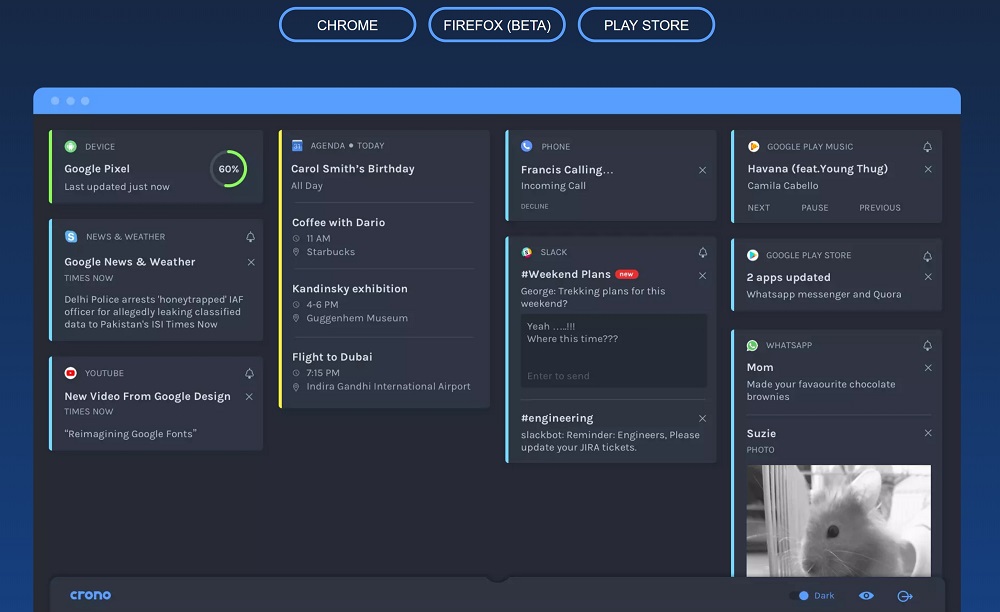This screenshot has height=612, width=1000.
Task: Click the red 'new' badge
Action: [627, 274]
